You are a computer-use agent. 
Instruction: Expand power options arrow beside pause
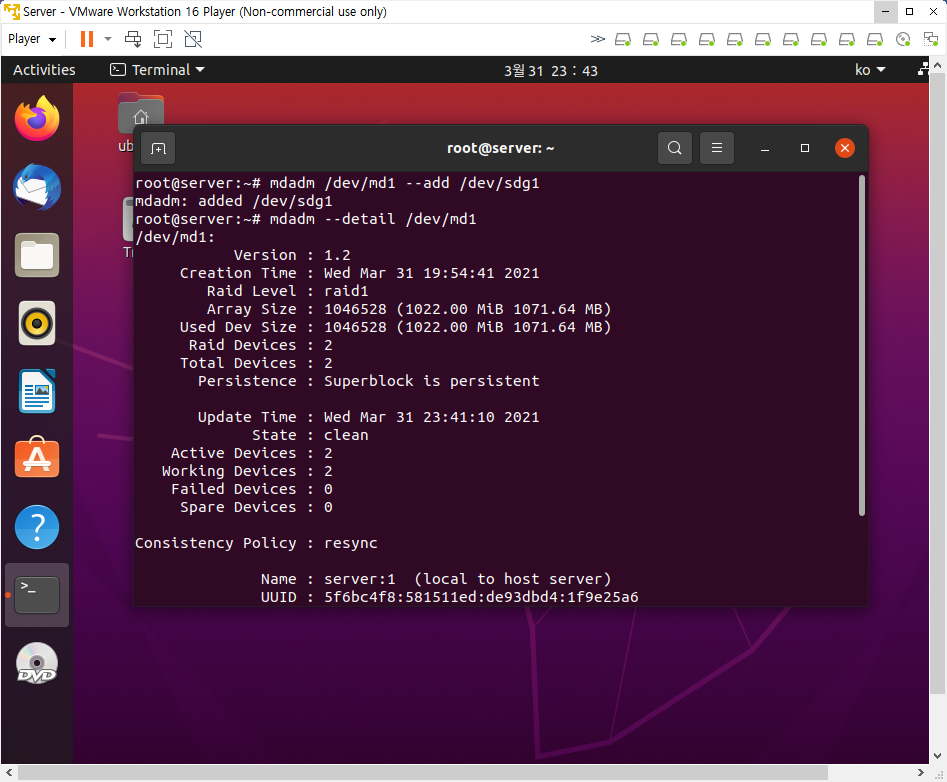[x=108, y=39]
